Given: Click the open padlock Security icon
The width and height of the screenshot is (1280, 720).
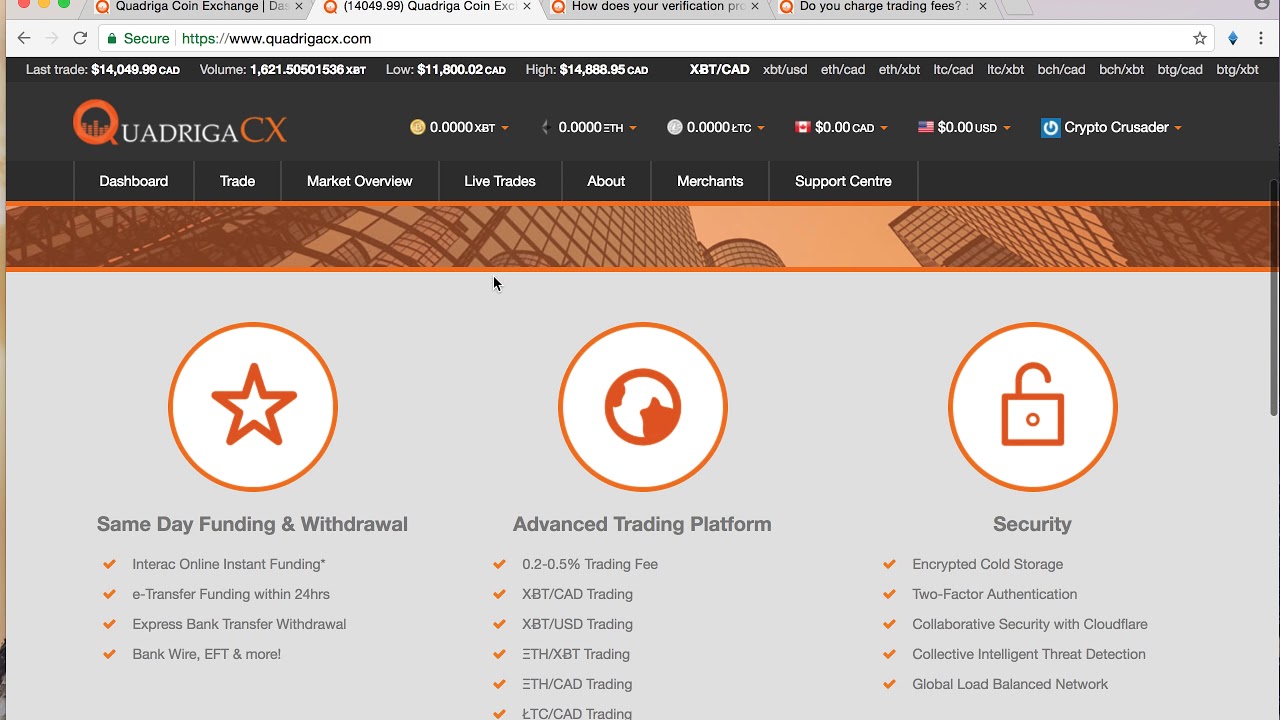Looking at the screenshot, I should [1033, 407].
